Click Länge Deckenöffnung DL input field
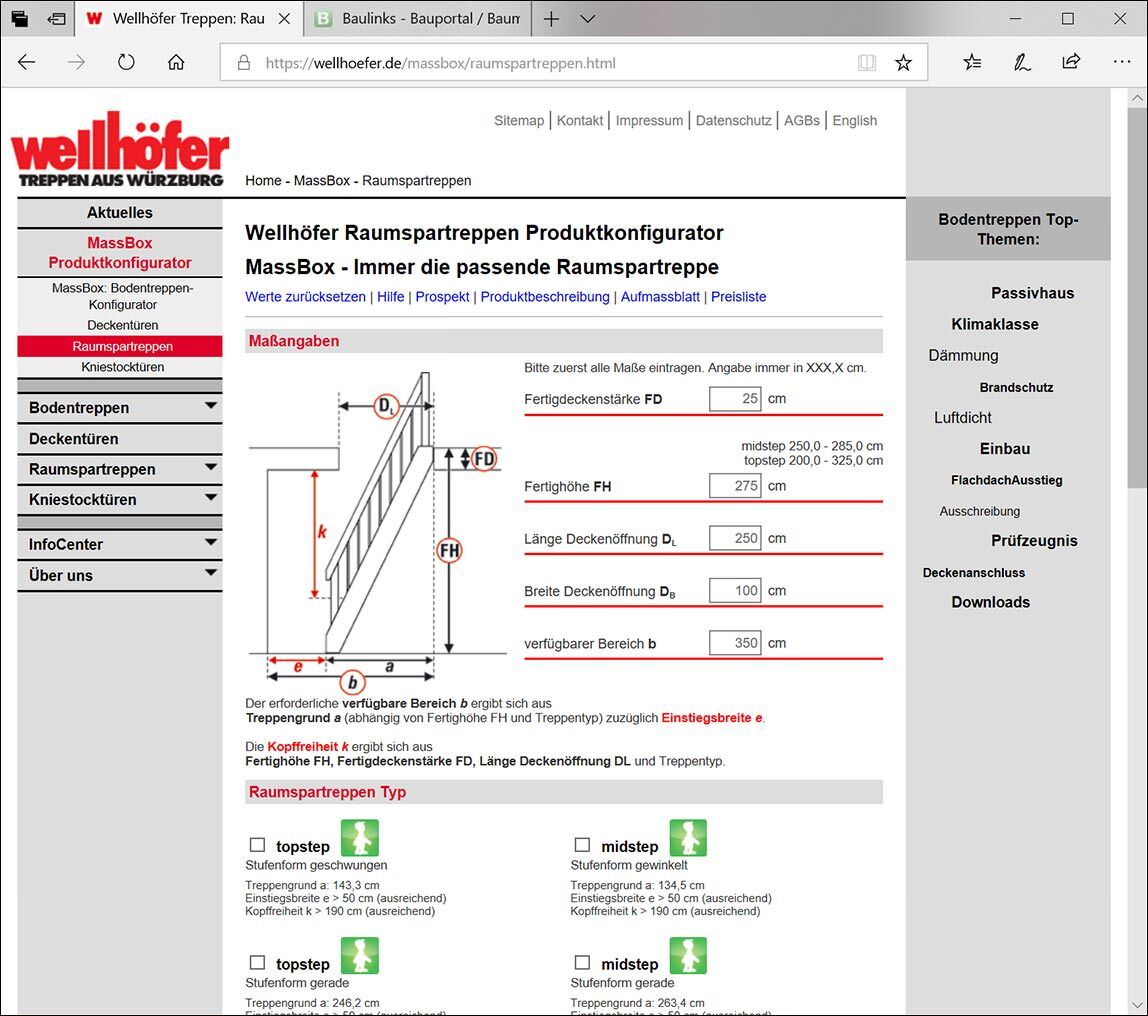The height and width of the screenshot is (1016, 1148). [735, 538]
